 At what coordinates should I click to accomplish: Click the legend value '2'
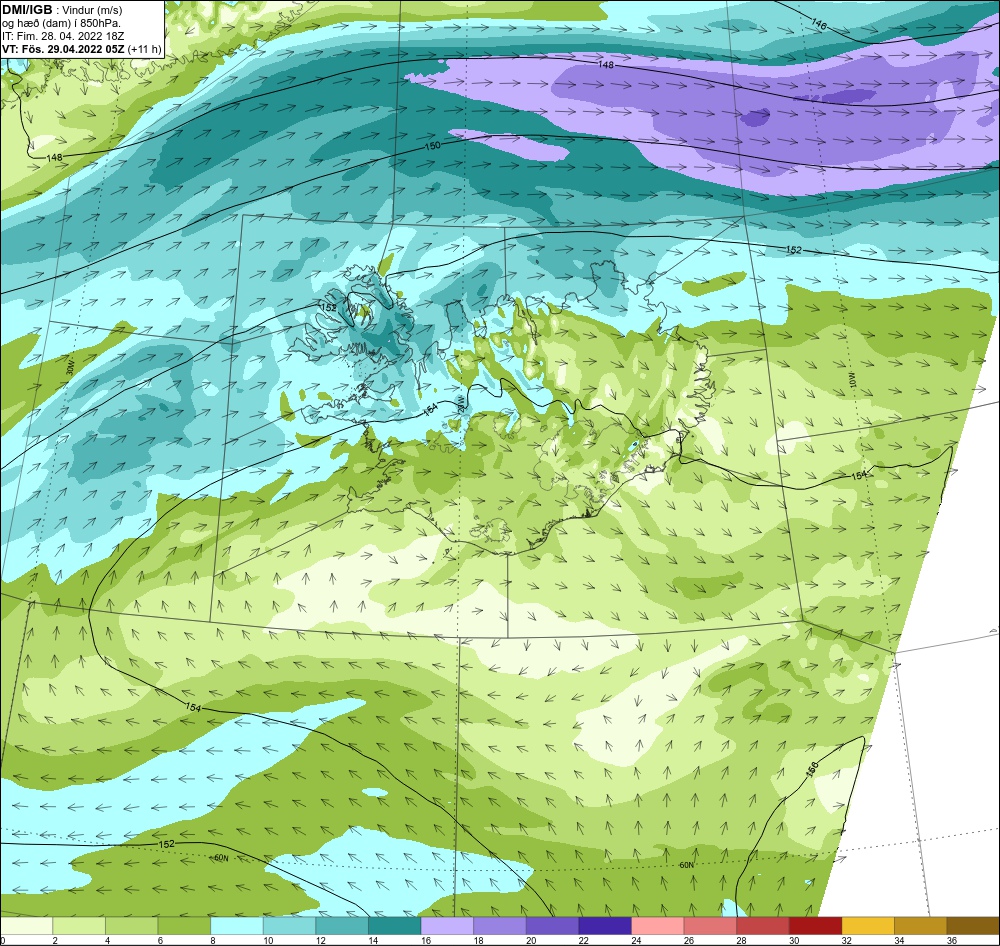click(55, 940)
